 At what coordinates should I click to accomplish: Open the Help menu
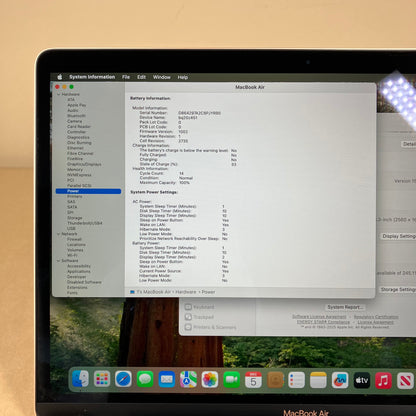click(x=183, y=77)
